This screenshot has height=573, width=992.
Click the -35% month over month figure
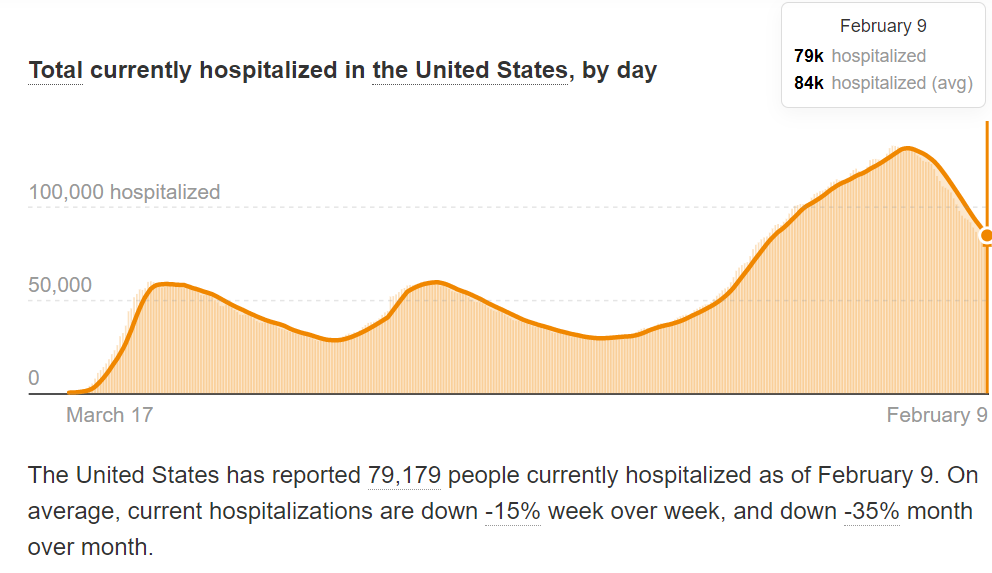(x=872, y=511)
